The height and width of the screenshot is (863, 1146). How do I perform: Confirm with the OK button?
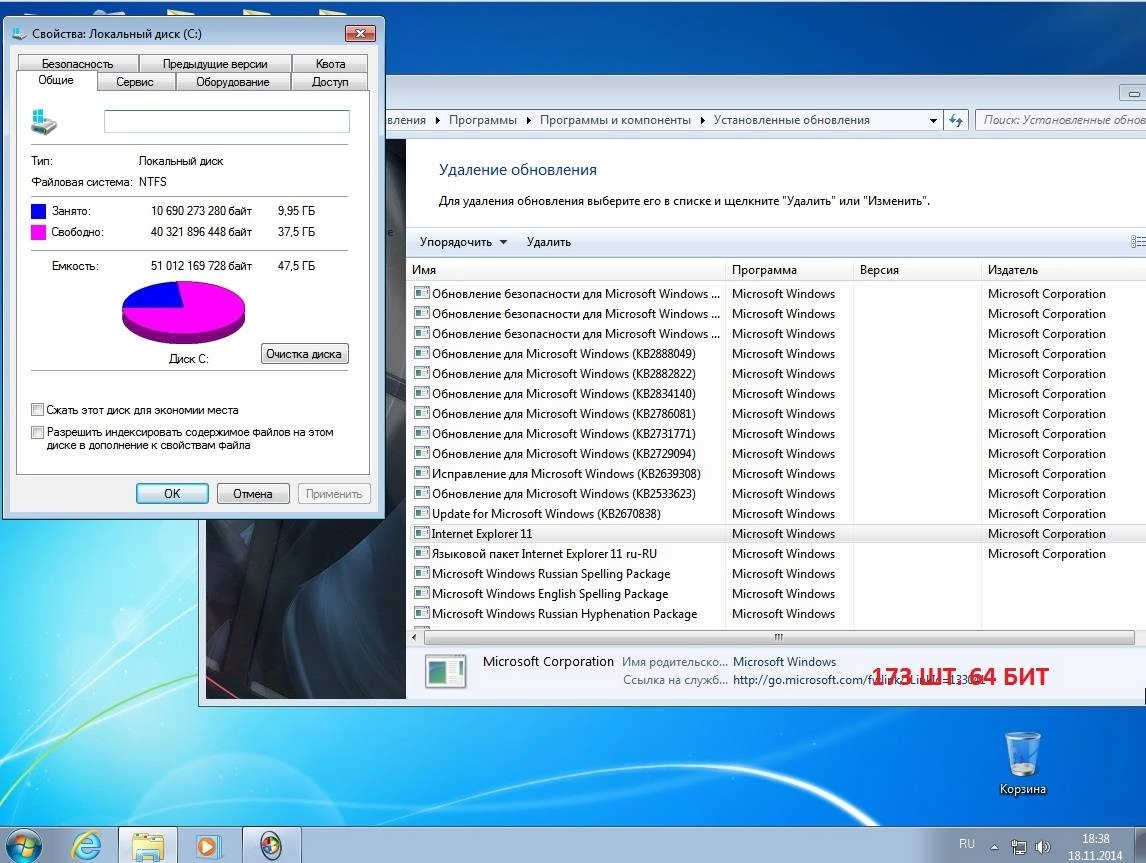172,493
